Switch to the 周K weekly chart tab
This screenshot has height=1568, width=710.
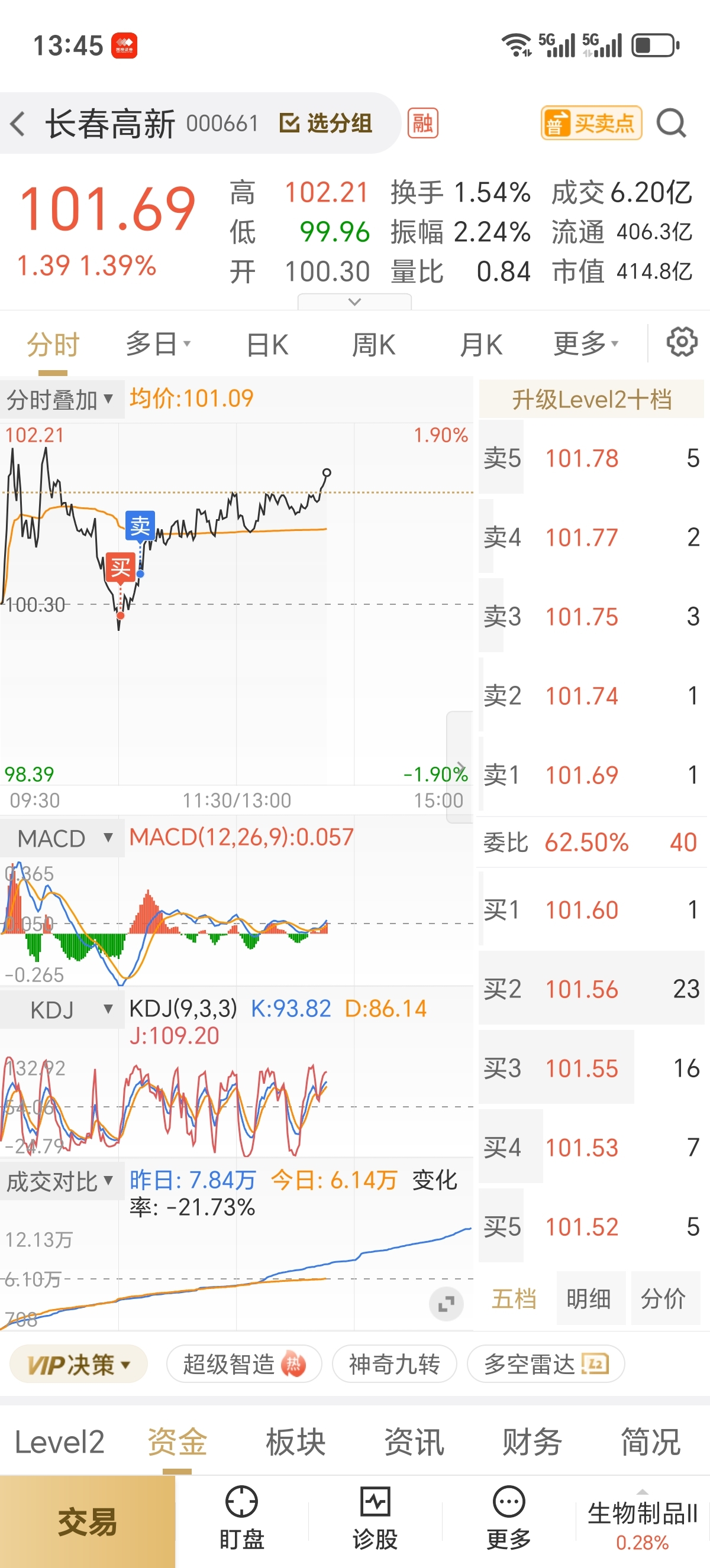coord(373,345)
